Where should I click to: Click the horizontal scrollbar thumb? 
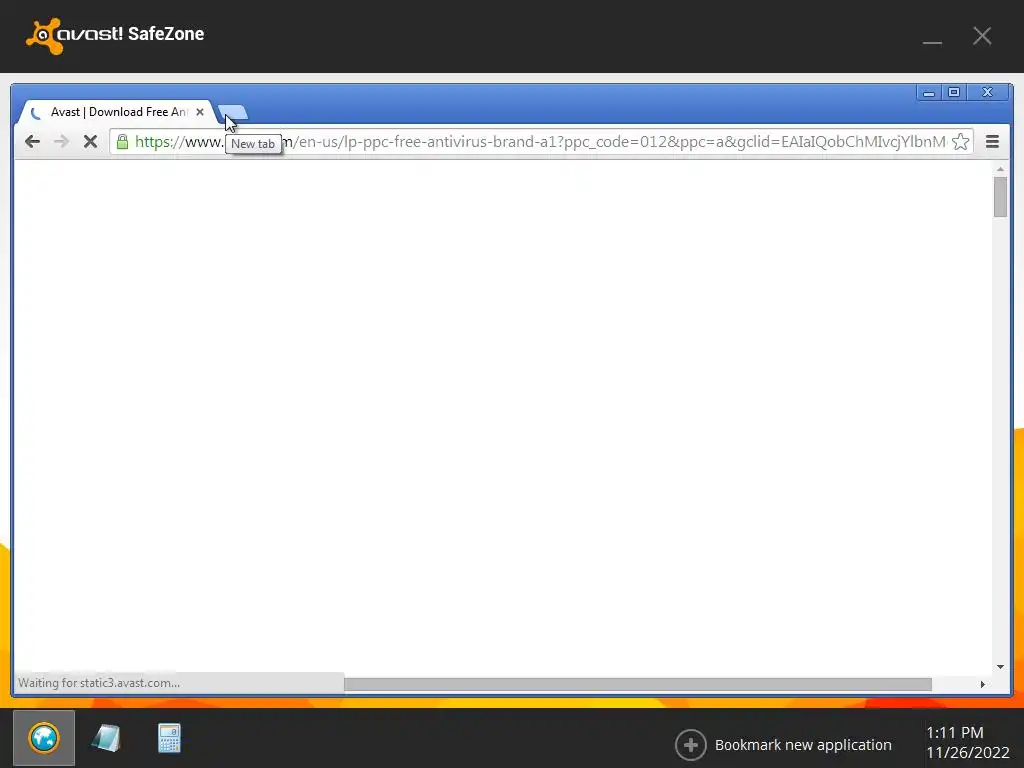pos(637,684)
